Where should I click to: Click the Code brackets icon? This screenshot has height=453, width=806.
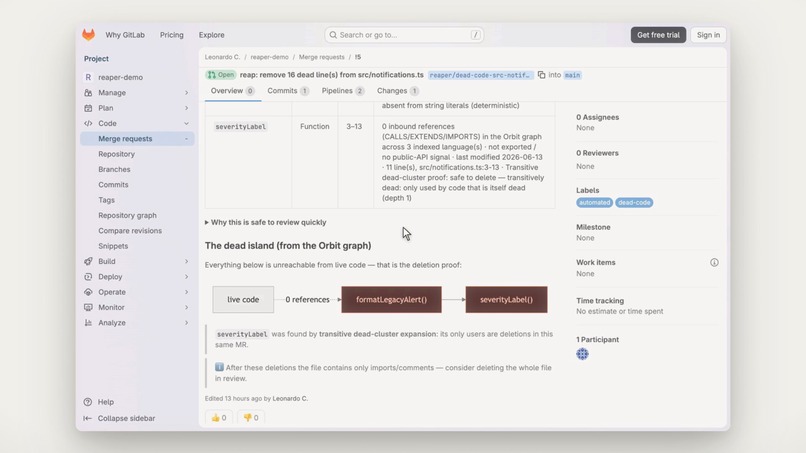(x=88, y=123)
